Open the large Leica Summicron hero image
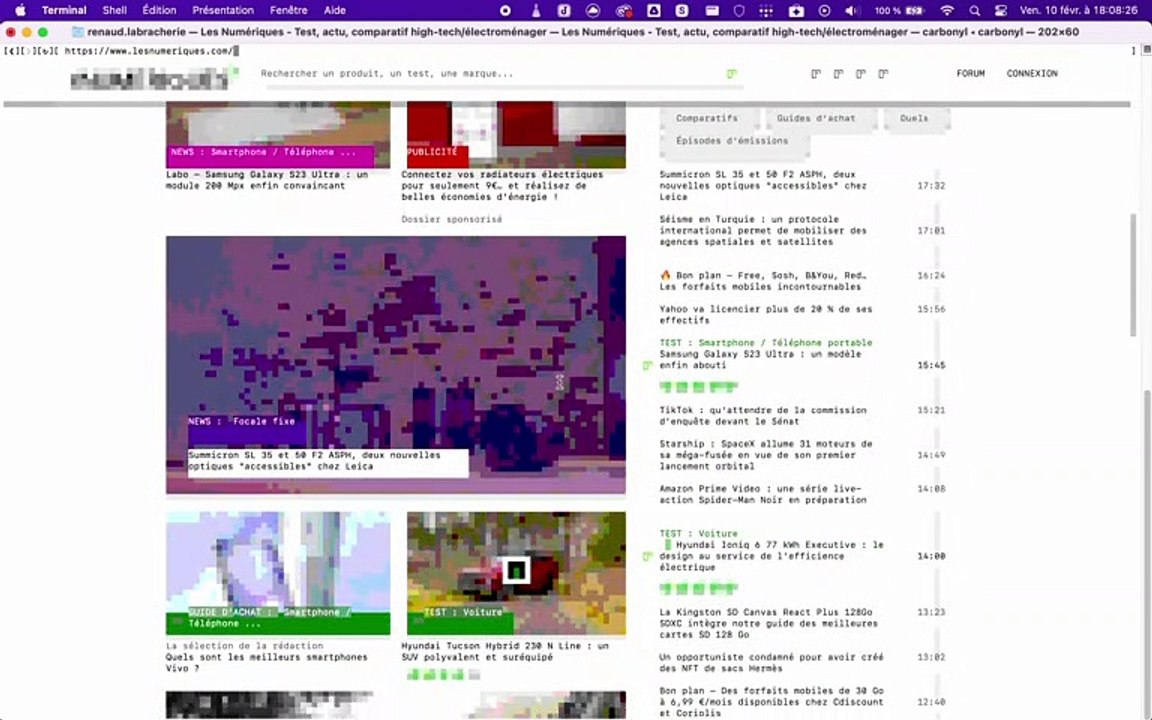The height and width of the screenshot is (720, 1152). (396, 364)
